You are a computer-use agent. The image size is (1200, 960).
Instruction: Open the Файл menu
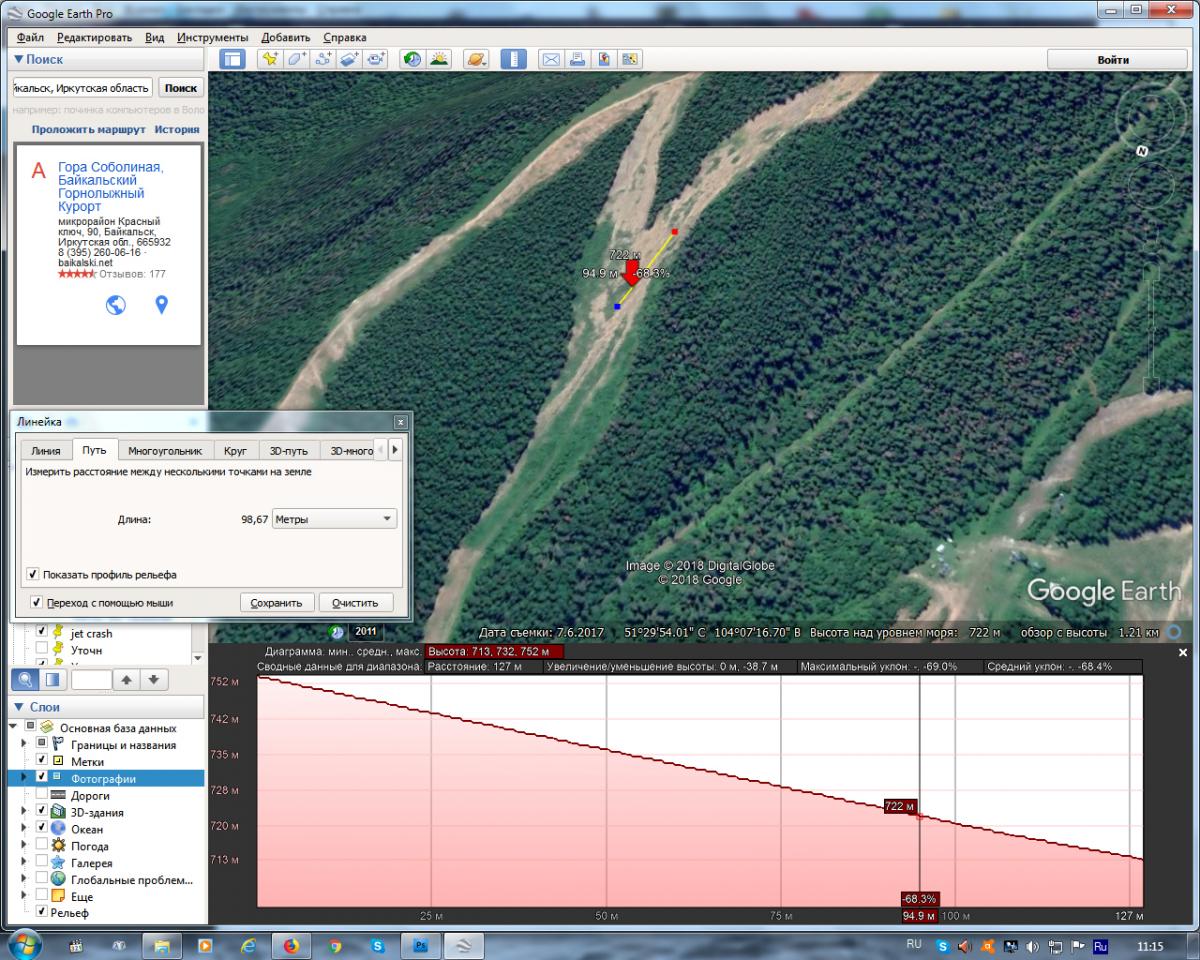(x=30, y=37)
